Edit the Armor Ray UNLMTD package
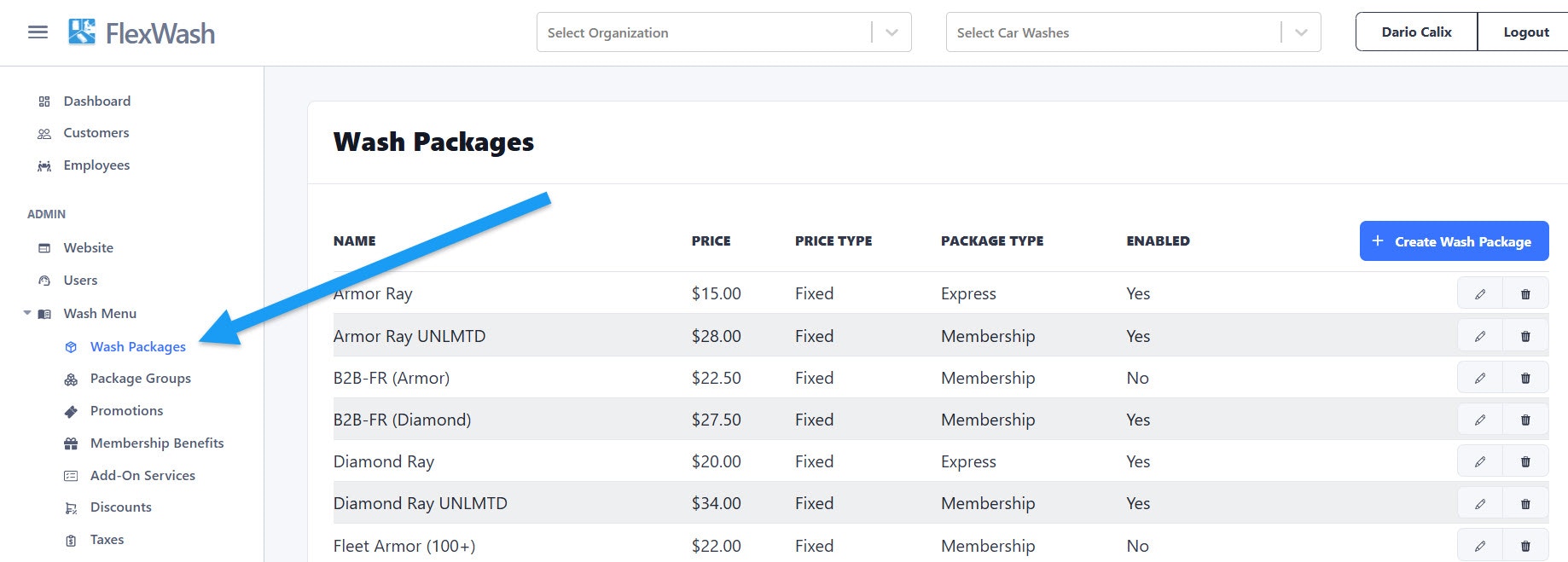The image size is (1568, 562). pos(1480,336)
